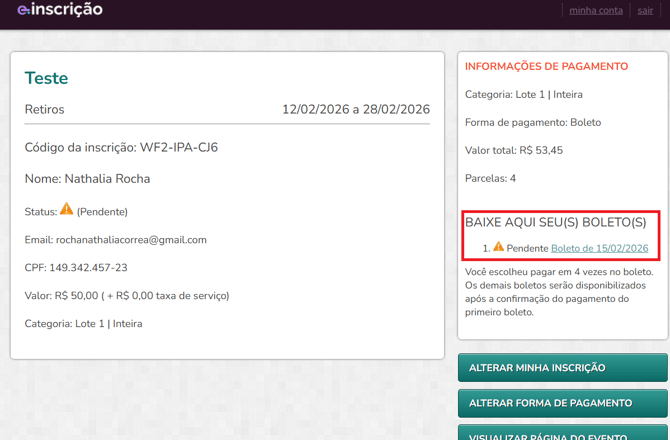Click the CPF number text
Image resolution: width=670 pixels, height=440 pixels.
76,268
